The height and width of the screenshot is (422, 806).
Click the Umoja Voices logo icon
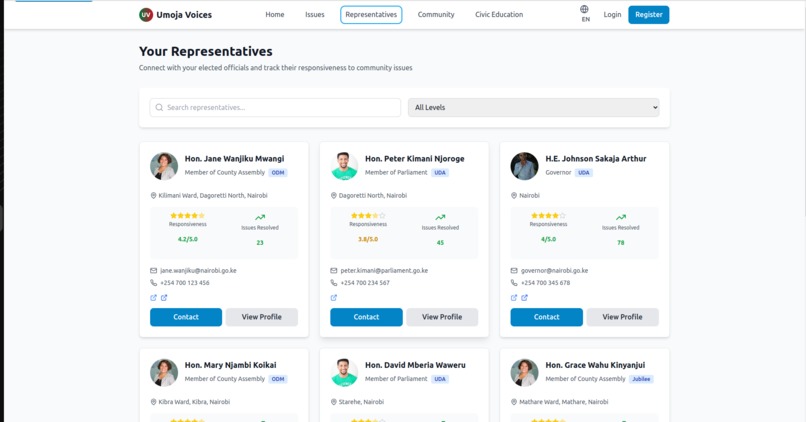146,15
